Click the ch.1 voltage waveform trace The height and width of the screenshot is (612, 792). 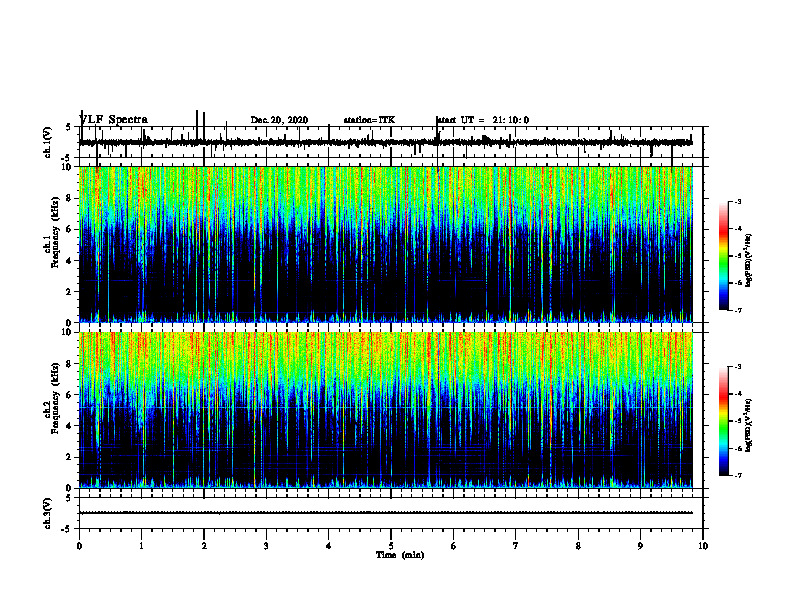(386, 142)
